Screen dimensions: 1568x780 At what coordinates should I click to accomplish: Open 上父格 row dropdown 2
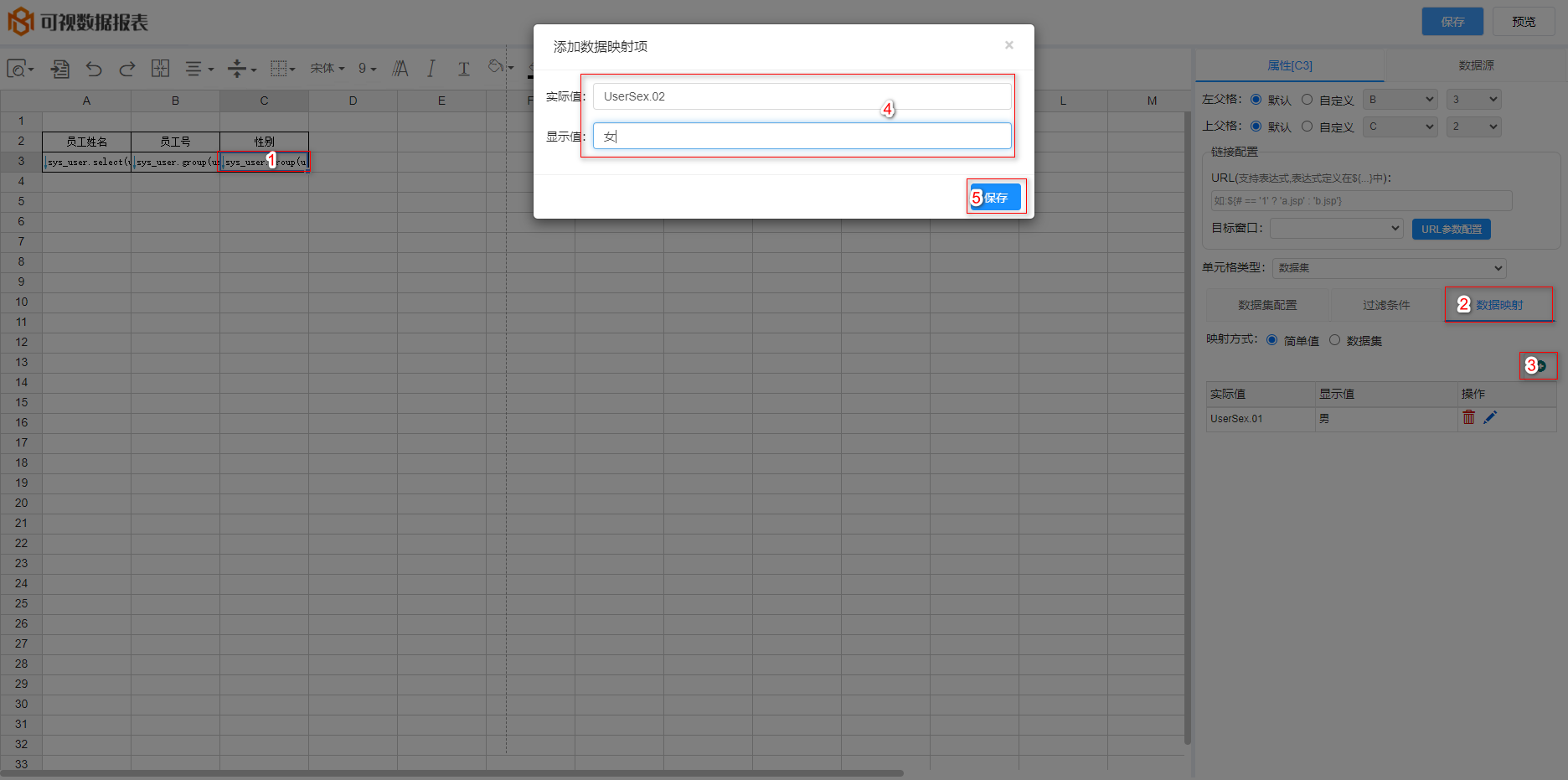[x=1473, y=127]
